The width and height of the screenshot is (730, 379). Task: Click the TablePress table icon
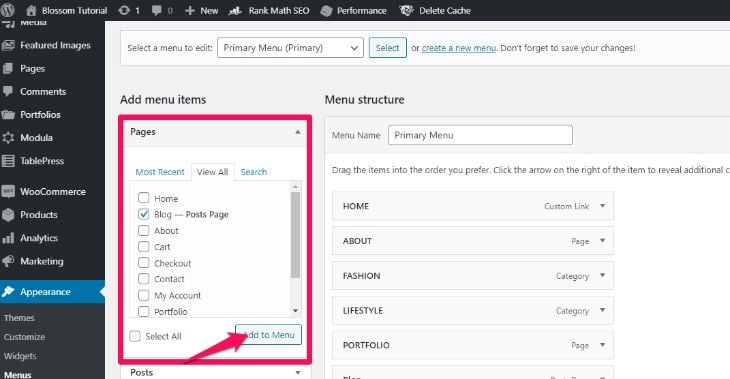click(8, 161)
